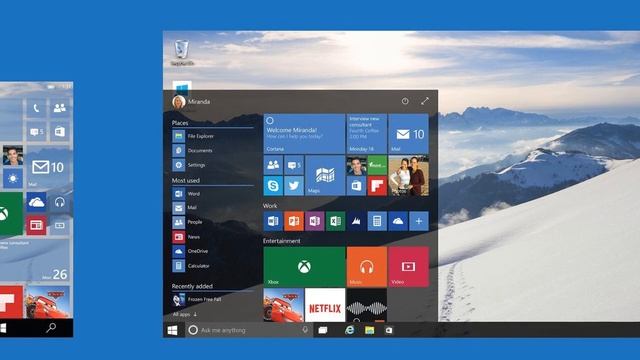640x360 pixels.
Task: Tap the weather sun tile on the phone
Action: pyautogui.click(x=13, y=179)
